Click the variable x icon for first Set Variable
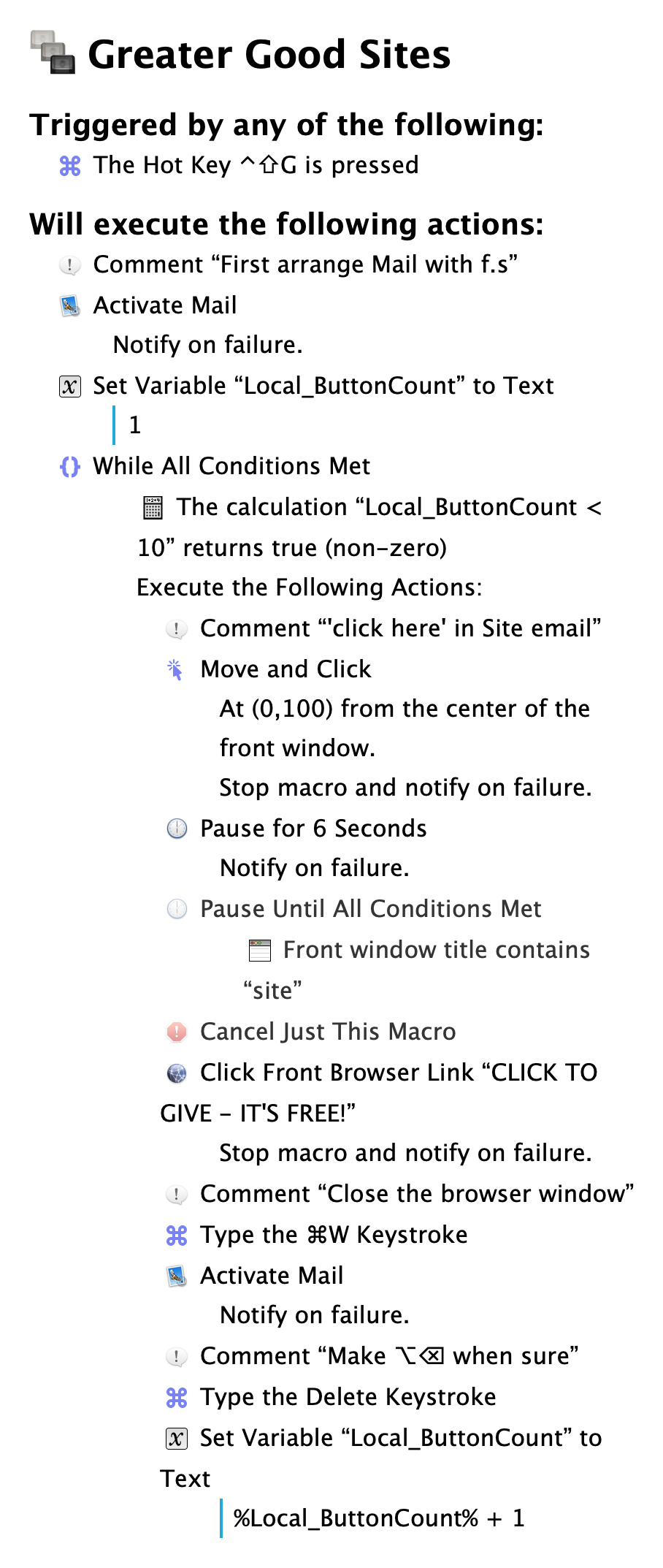 [70, 386]
